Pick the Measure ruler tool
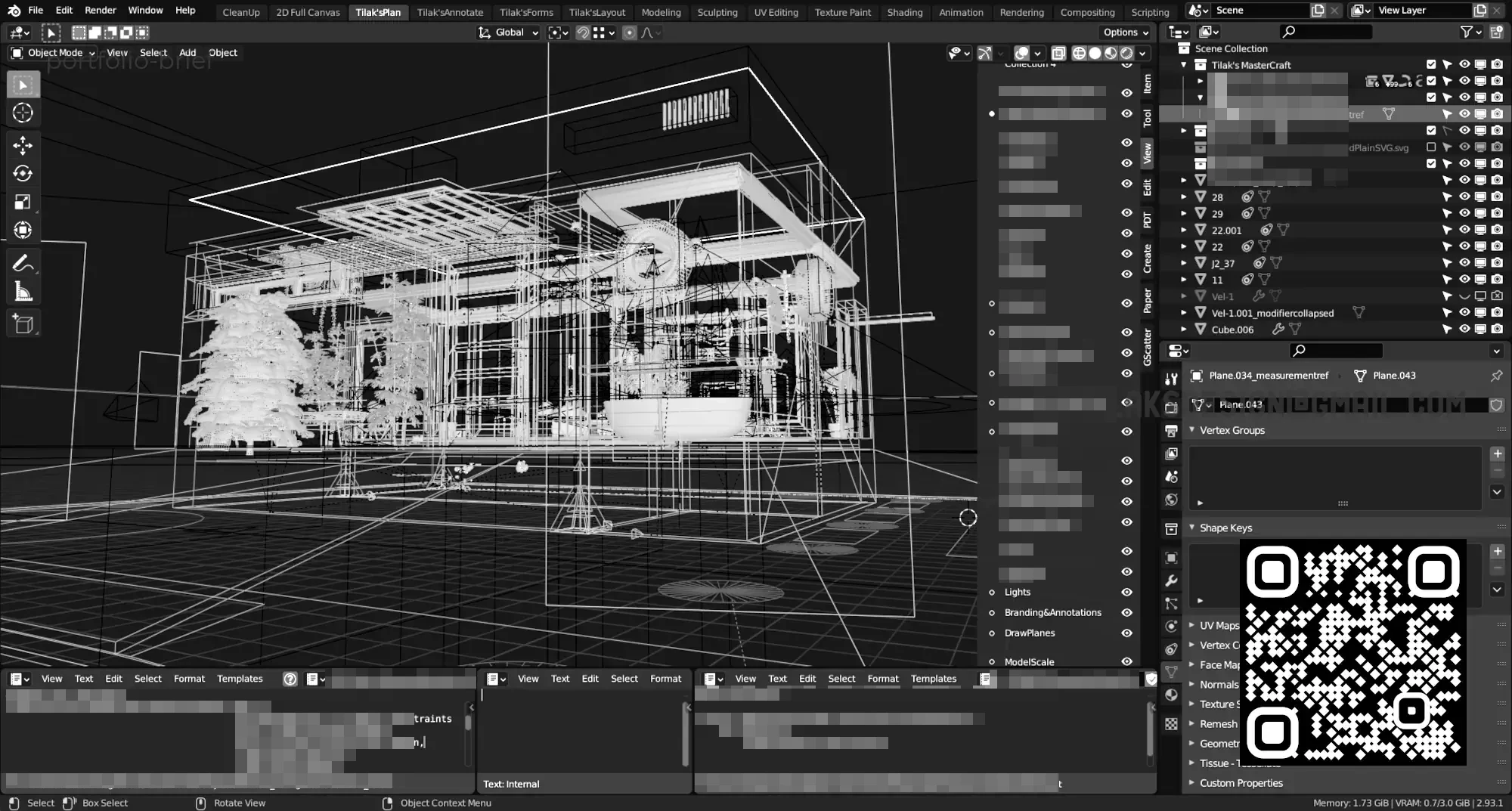Screen dimensions: 1512x811 pyautogui.click(x=23, y=292)
